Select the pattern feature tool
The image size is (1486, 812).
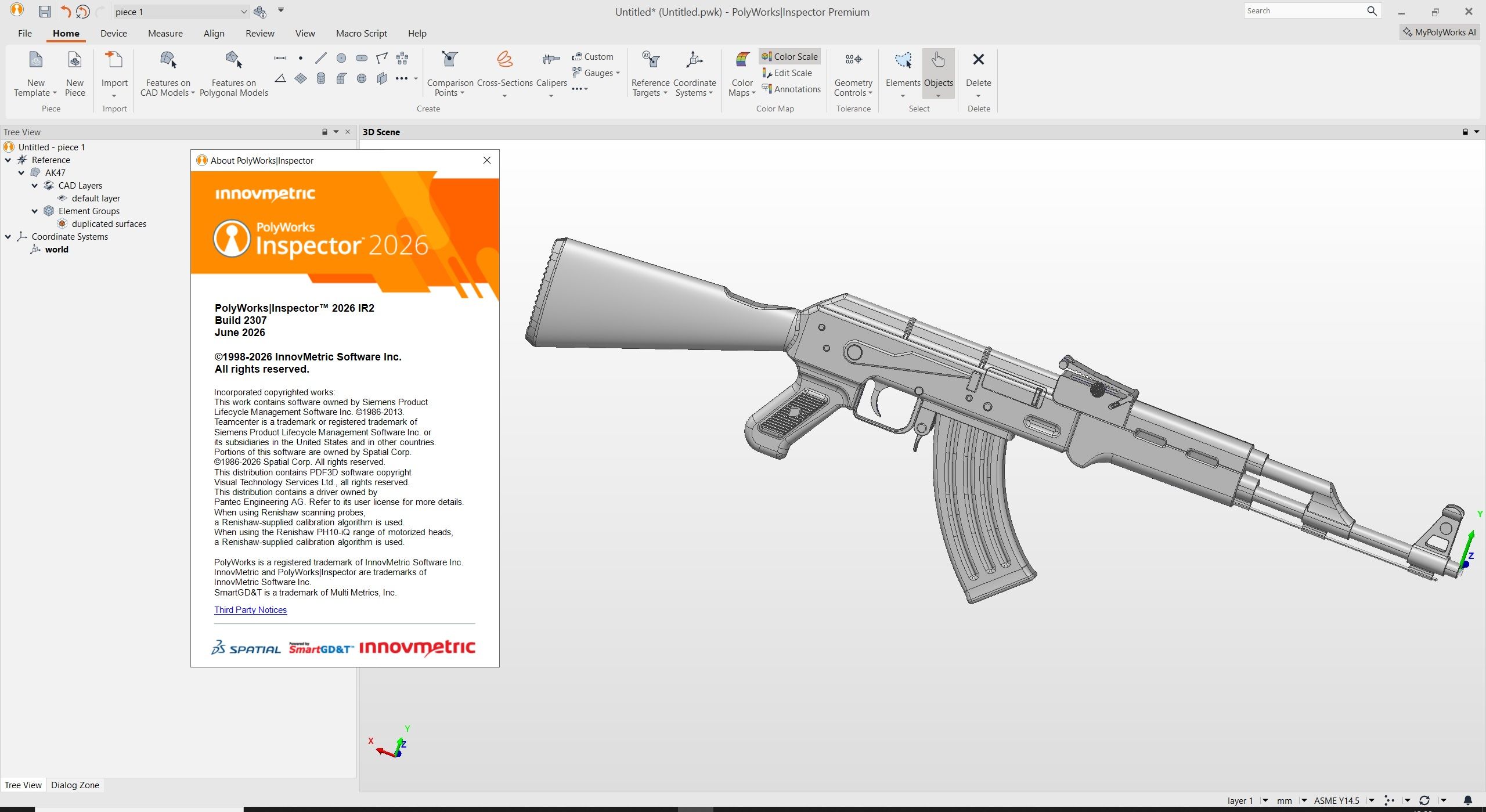tap(402, 58)
